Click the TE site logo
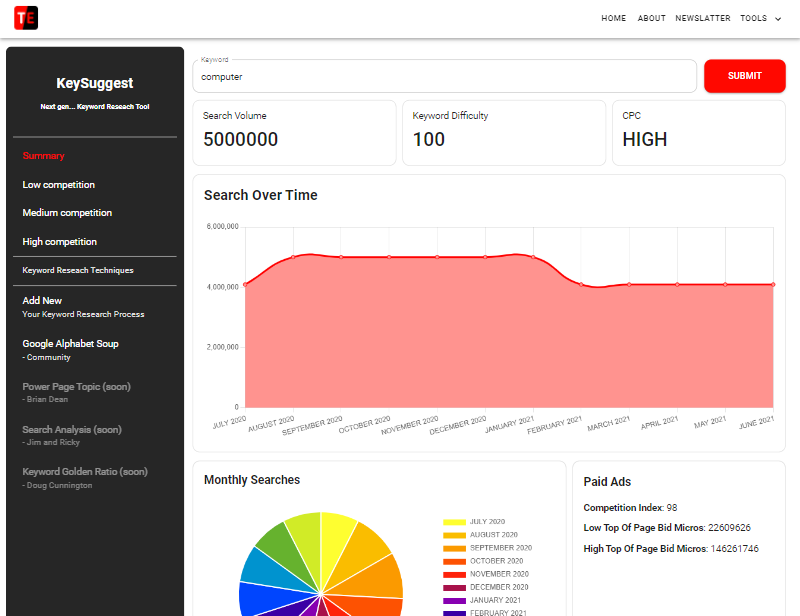800x616 pixels. [x=26, y=18]
